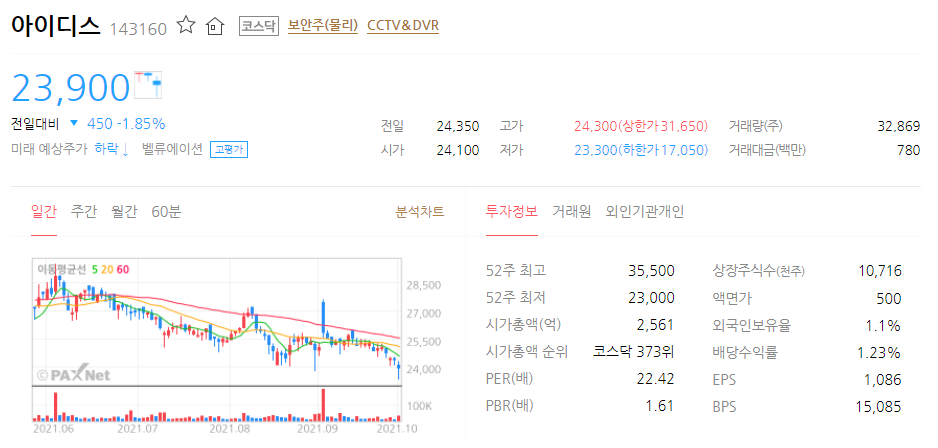Click the 60-day moving average legend
Viewport: 938px width, 448px height.
point(123,269)
